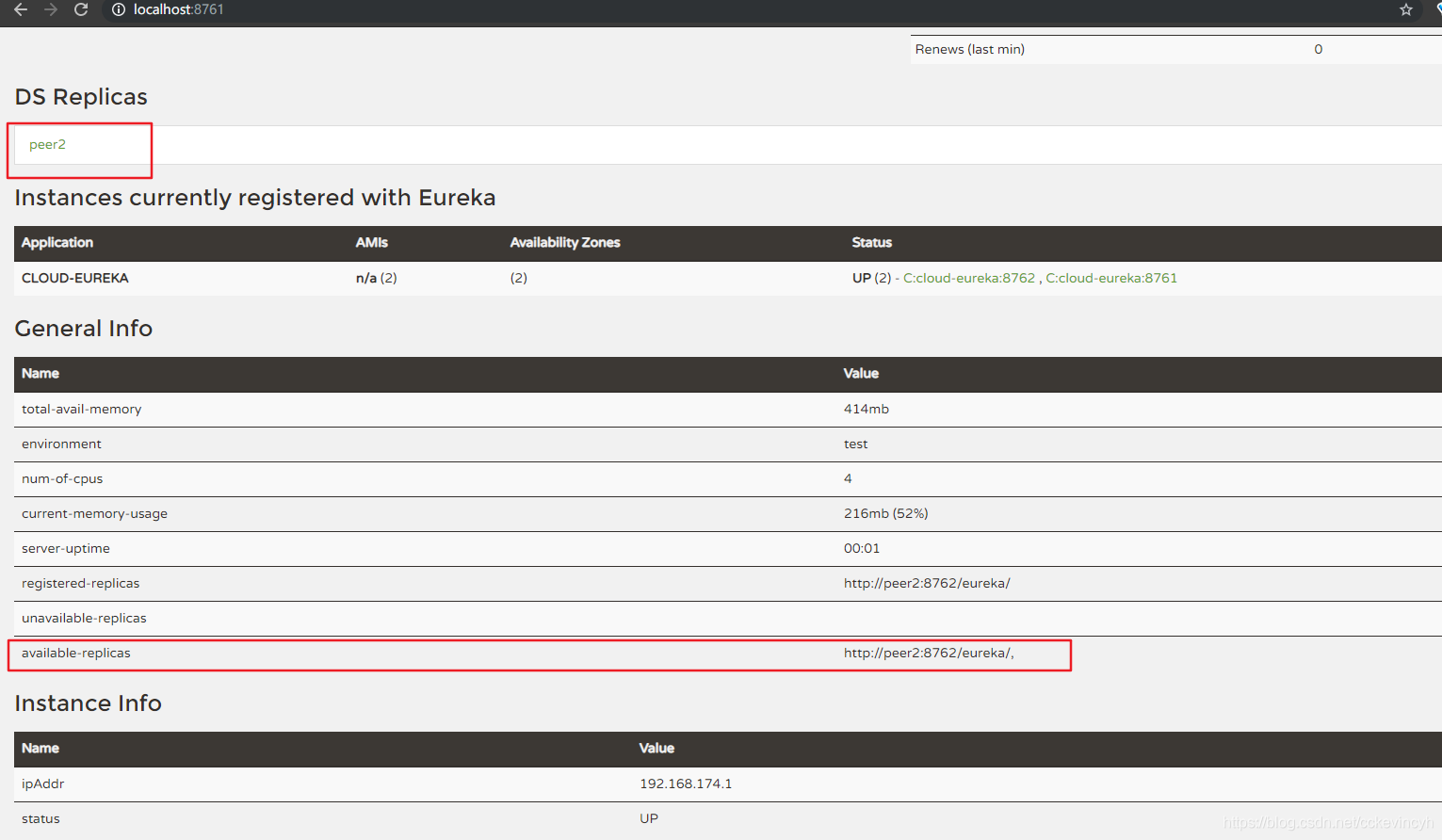Select the Instance Info heading
1442x840 pixels.
click(x=89, y=703)
